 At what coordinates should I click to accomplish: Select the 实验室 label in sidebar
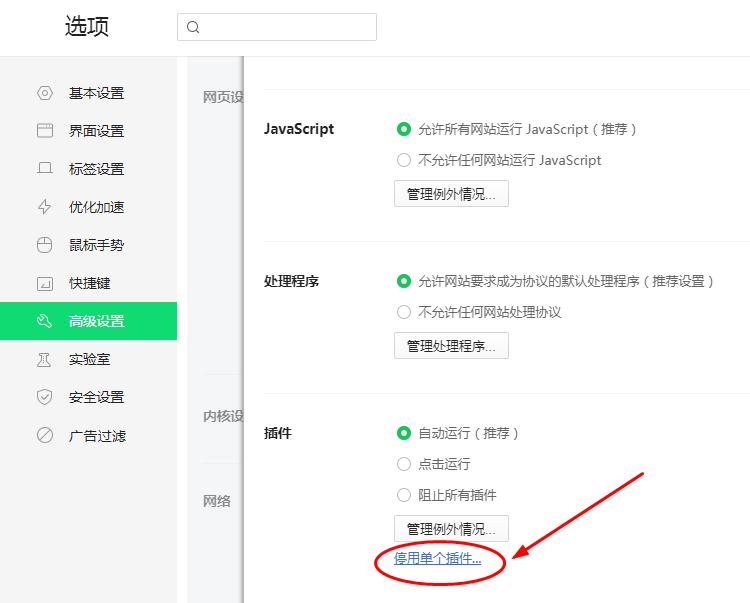tap(89, 359)
